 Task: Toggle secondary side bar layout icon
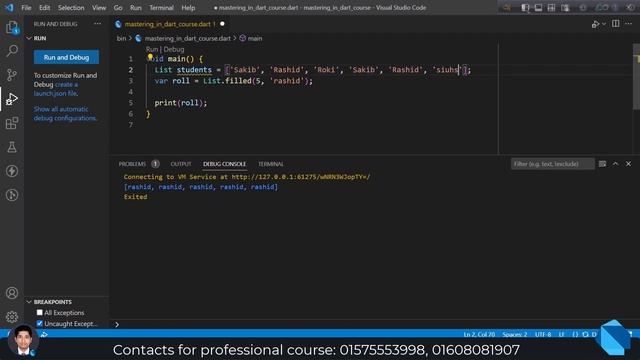[x=551, y=7]
